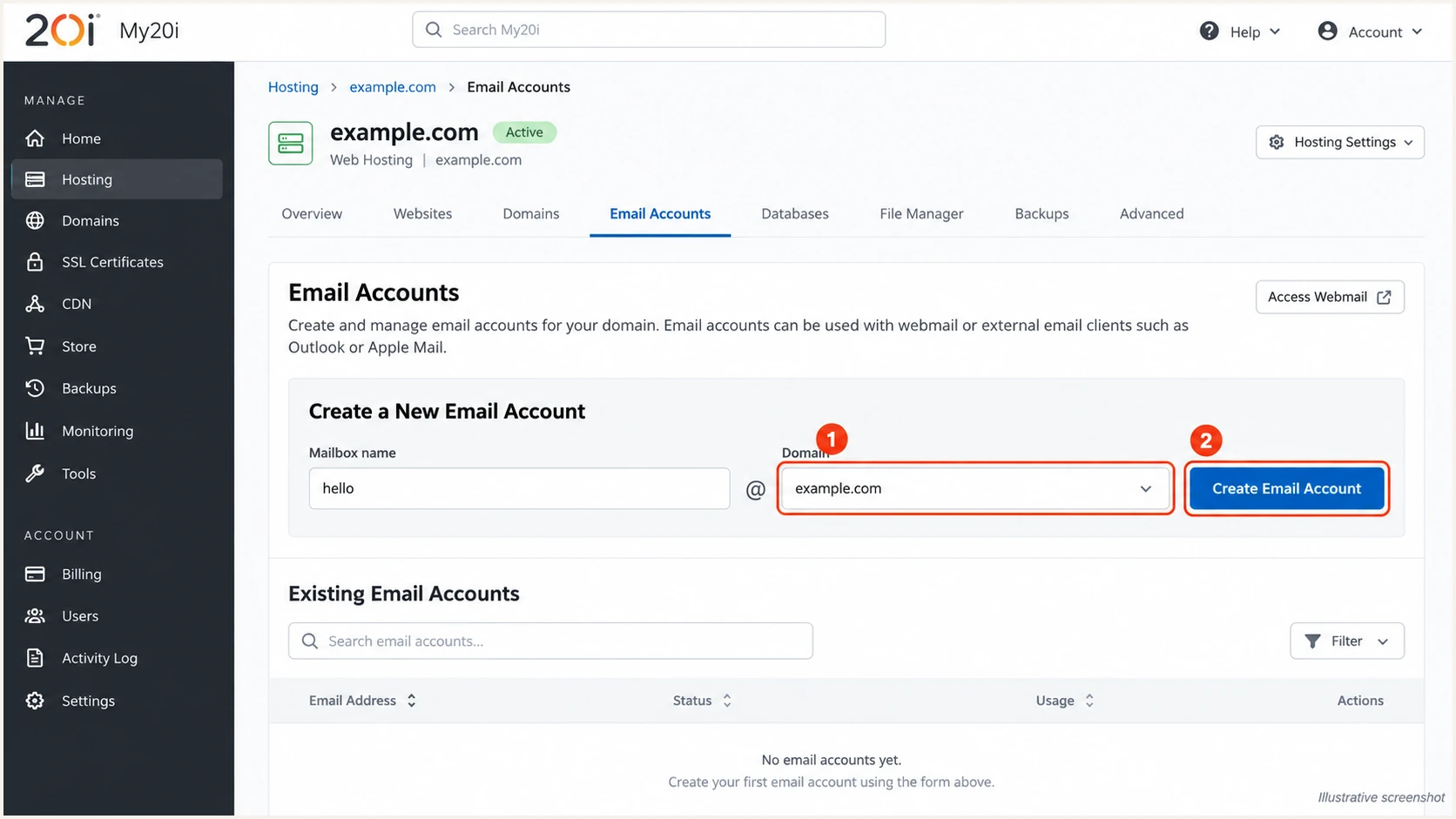The width and height of the screenshot is (1456, 819).
Task: Select the Hosting server icon in sidebar
Action: [x=35, y=179]
